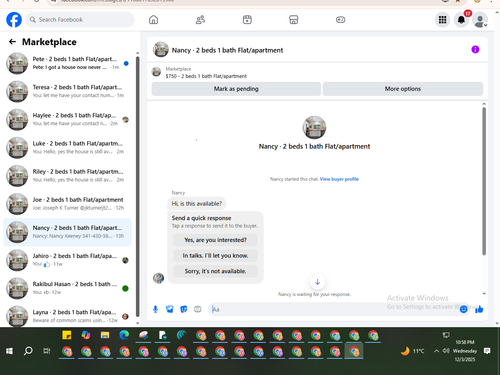500x375 pixels.
Task: Open Haylee's conversation in the list
Action: point(67,119)
